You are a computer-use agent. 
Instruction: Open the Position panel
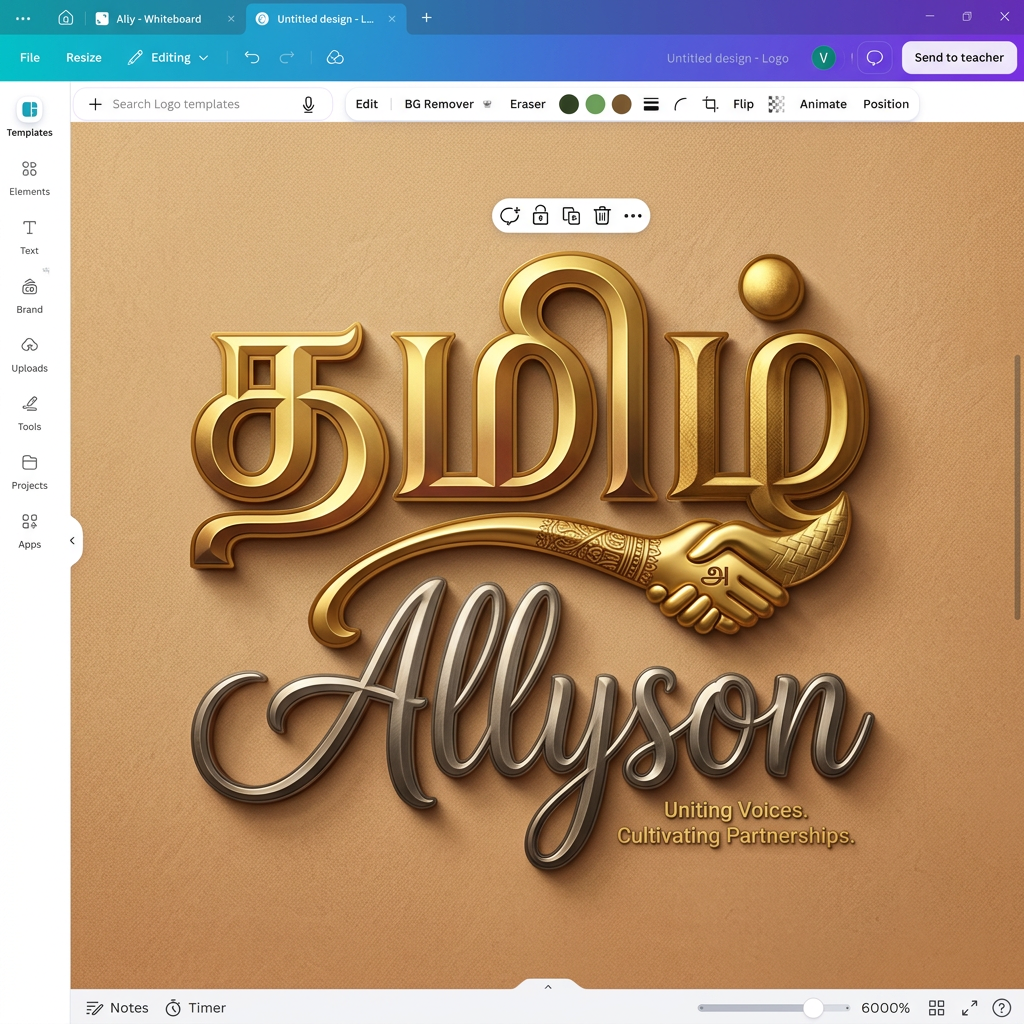886,104
